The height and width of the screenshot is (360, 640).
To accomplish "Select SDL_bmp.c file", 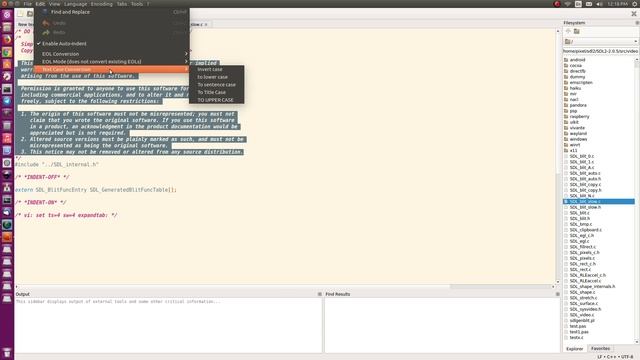I will point(580,224).
